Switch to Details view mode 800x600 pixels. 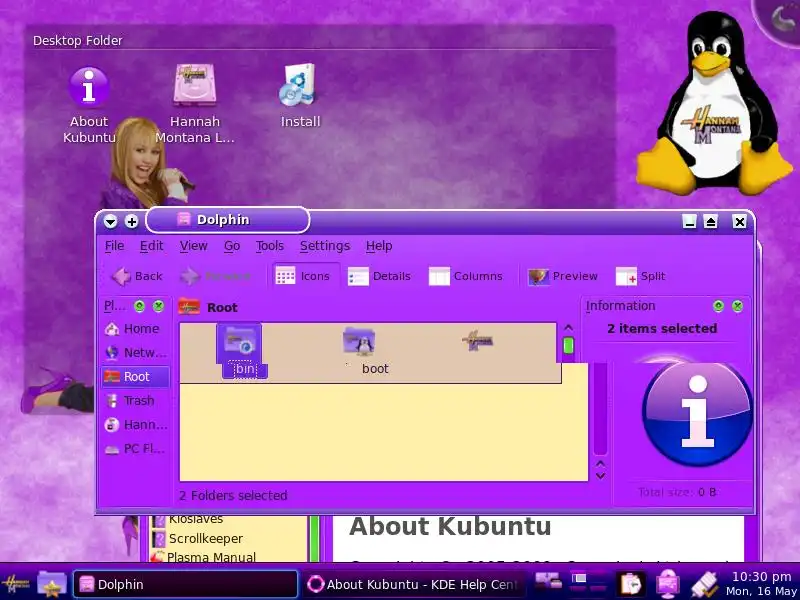(x=379, y=276)
